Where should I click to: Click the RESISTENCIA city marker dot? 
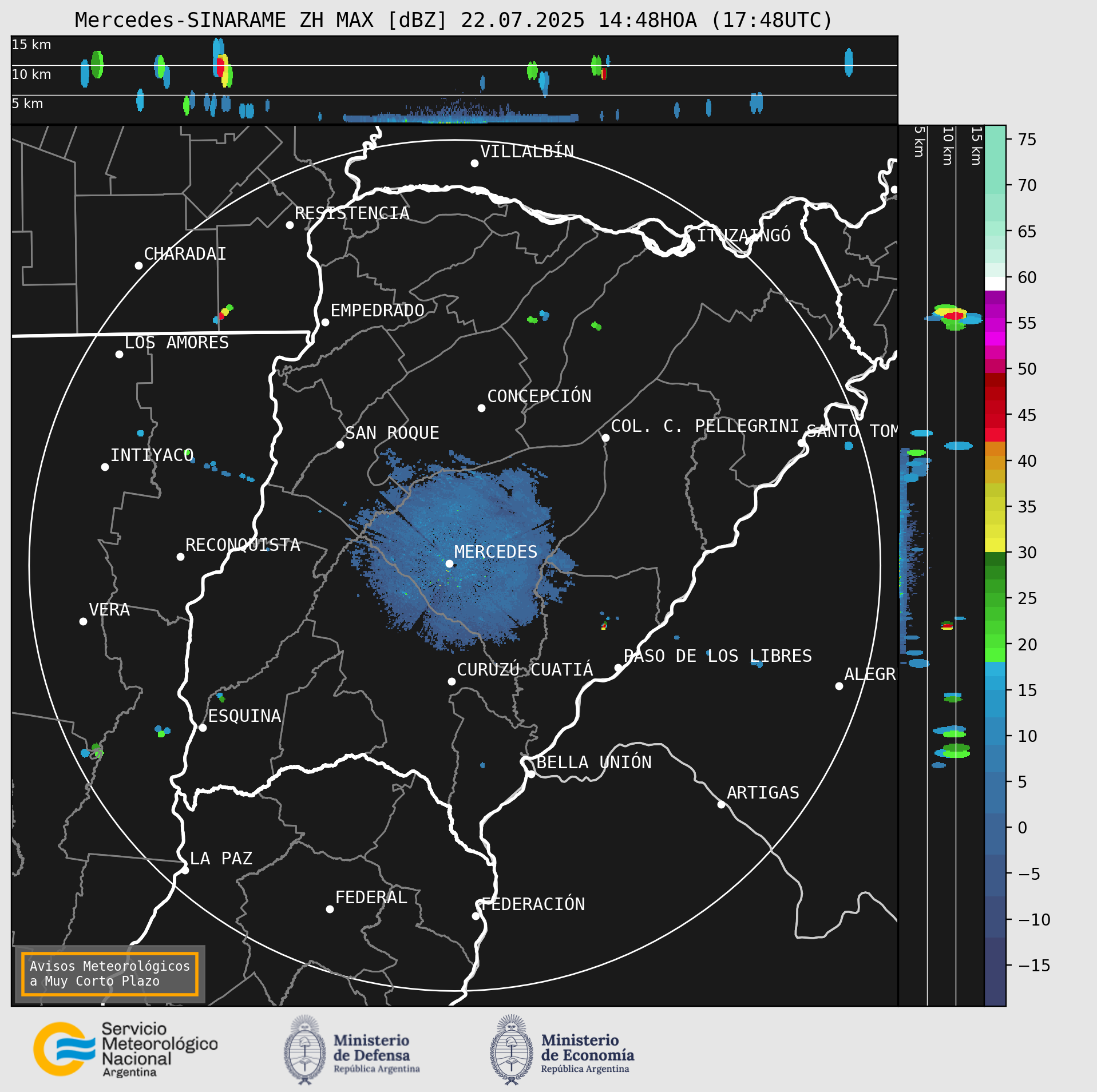coord(290,225)
